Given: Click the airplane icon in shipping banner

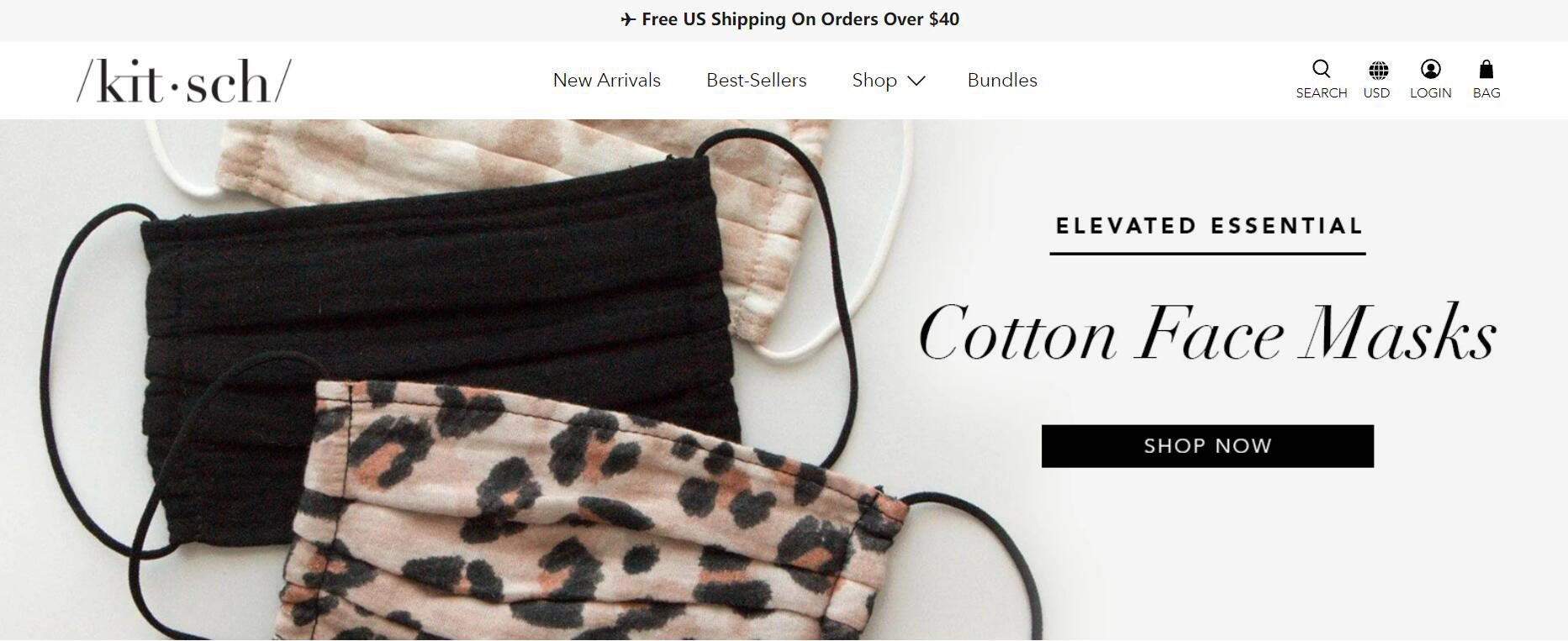Looking at the screenshot, I should coord(628,19).
